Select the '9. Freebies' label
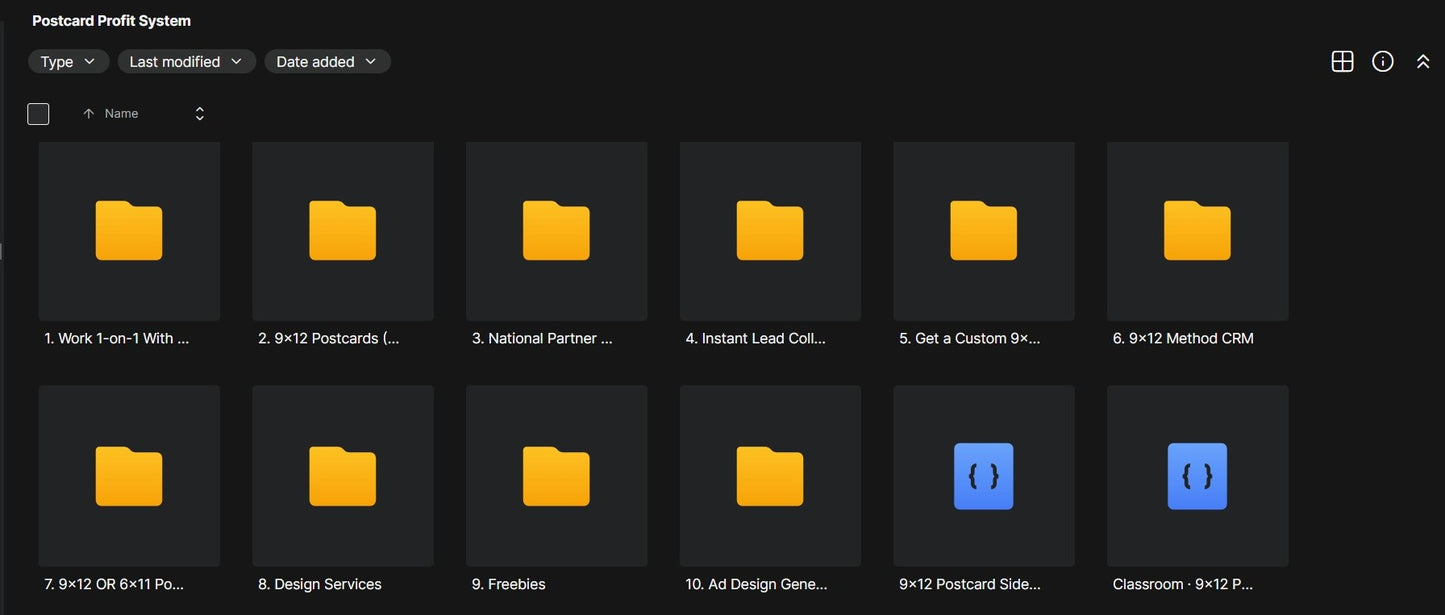The image size is (1445, 615). pos(509,584)
